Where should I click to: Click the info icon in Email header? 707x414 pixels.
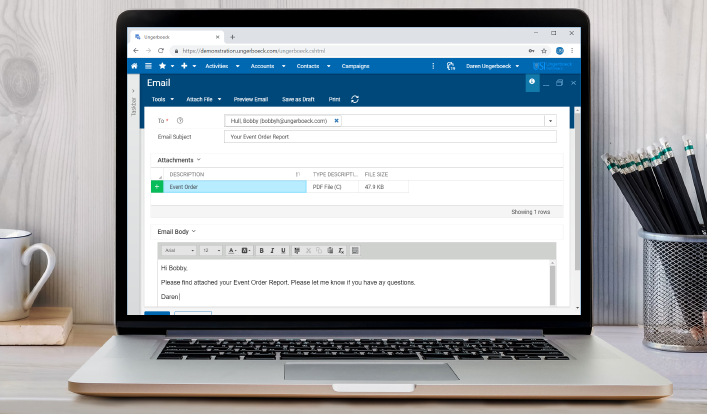click(532, 82)
